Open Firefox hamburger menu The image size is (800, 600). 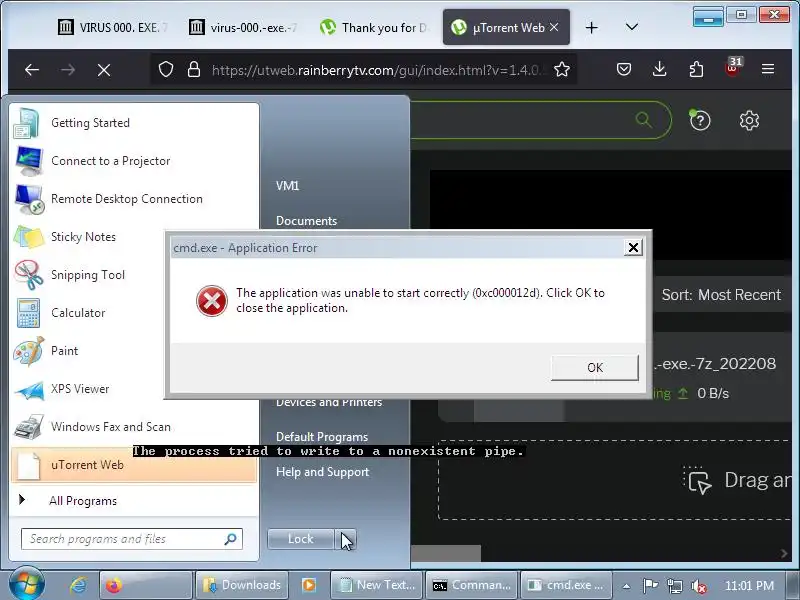click(x=768, y=69)
